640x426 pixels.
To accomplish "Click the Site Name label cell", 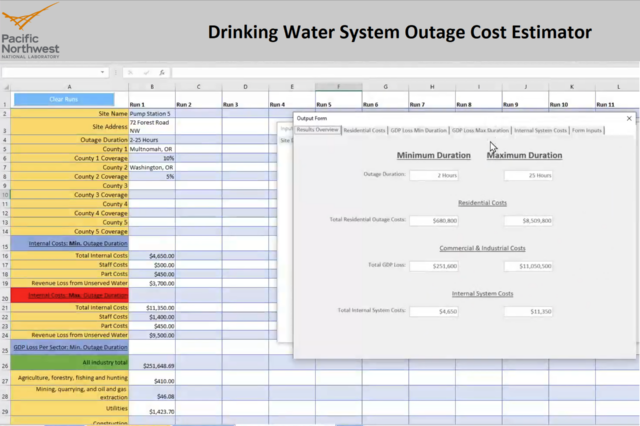I will (x=69, y=113).
